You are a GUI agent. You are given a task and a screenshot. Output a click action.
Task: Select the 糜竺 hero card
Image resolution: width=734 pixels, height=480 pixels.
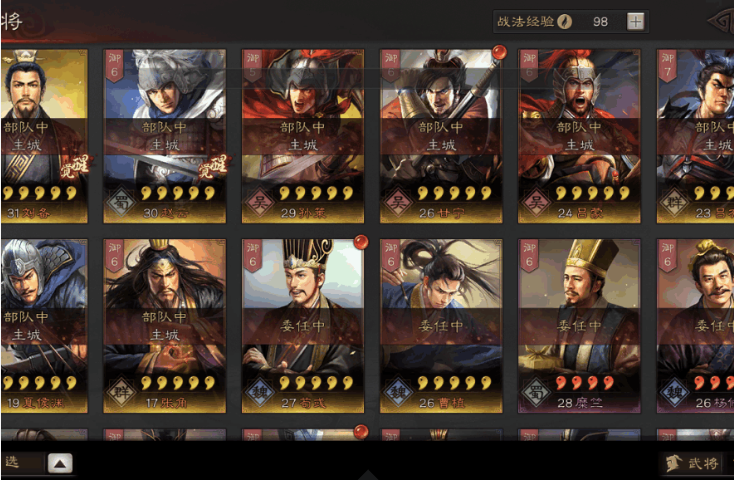579,326
